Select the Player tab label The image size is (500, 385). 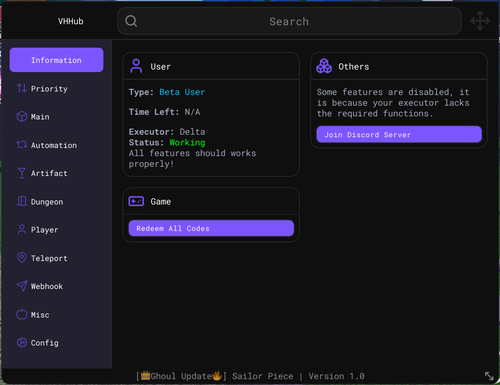coord(44,230)
